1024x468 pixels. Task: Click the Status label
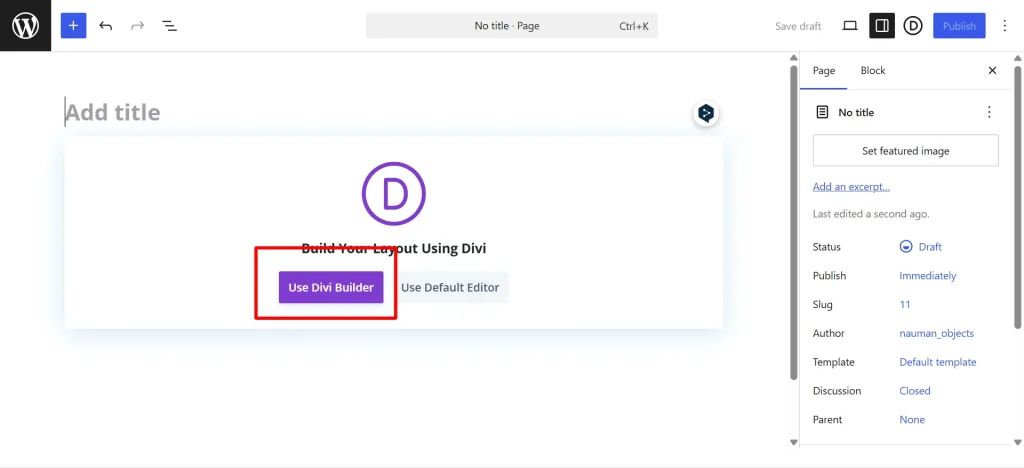coord(827,247)
